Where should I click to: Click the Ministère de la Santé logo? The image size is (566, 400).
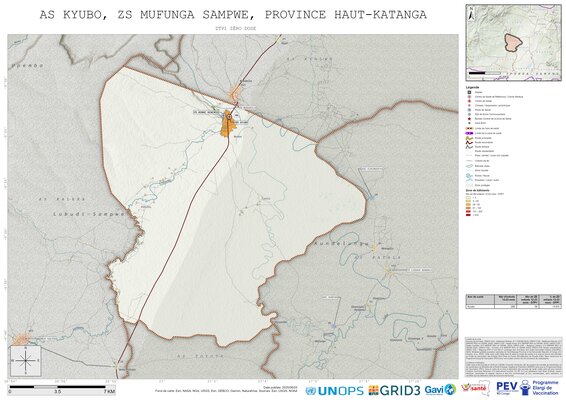click(475, 389)
